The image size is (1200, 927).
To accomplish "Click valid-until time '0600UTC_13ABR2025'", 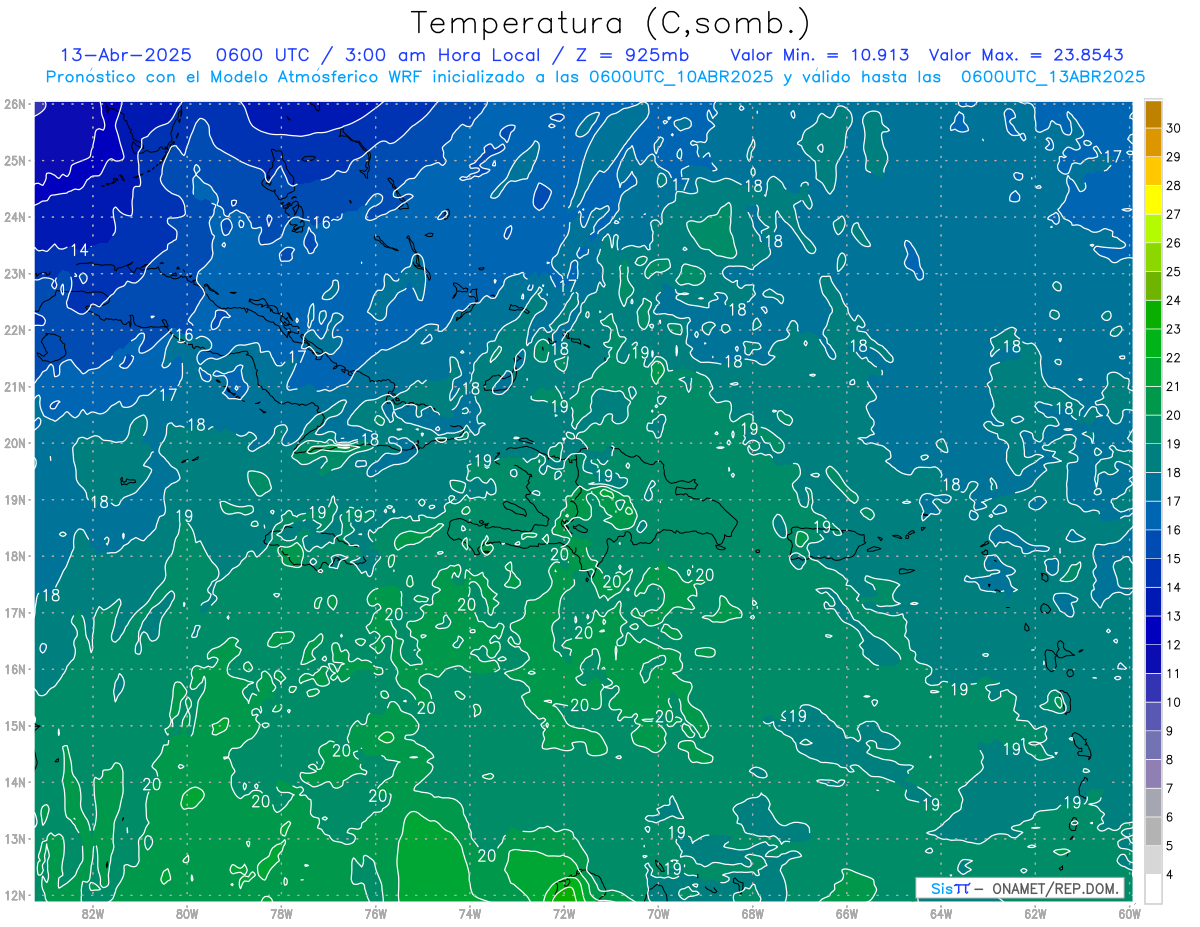I will [1052, 76].
